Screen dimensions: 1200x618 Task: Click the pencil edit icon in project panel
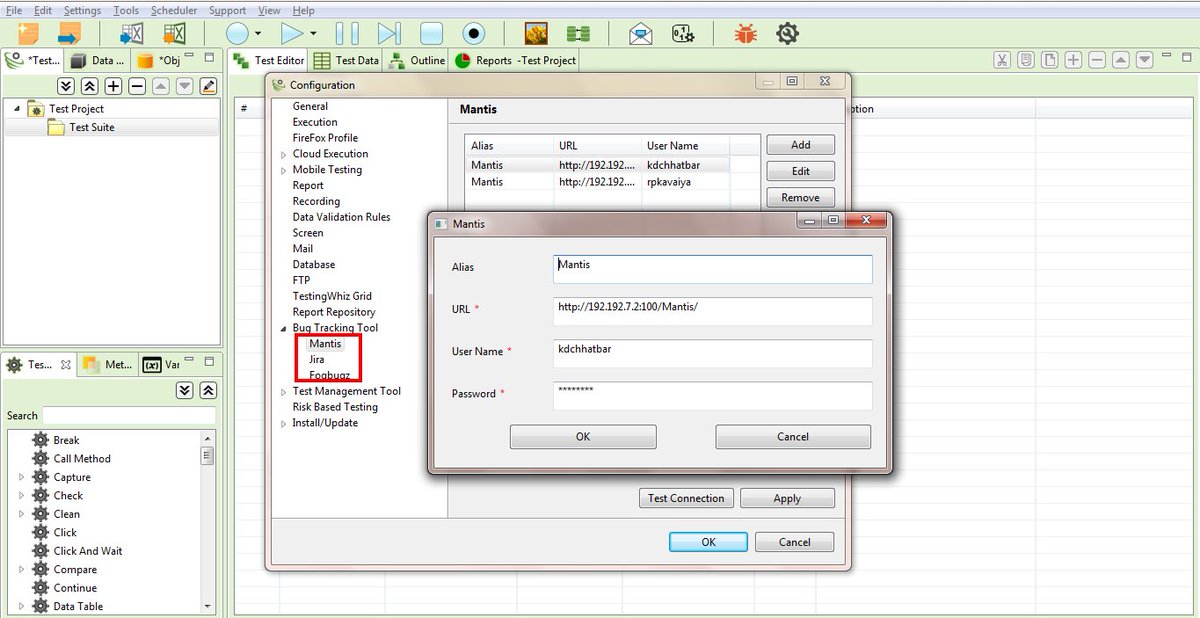209,86
